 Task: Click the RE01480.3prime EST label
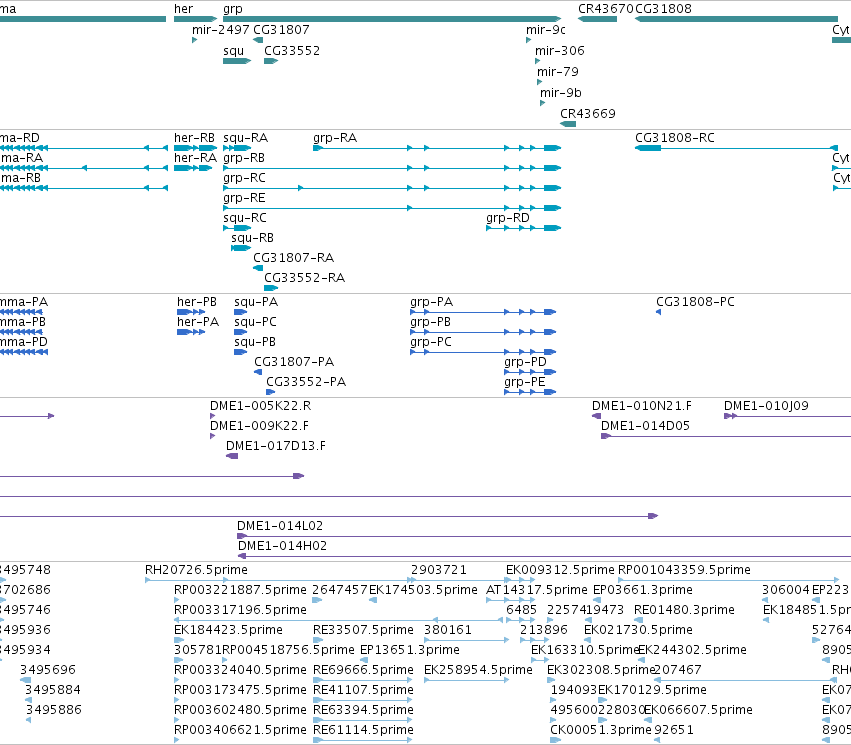(x=684, y=610)
